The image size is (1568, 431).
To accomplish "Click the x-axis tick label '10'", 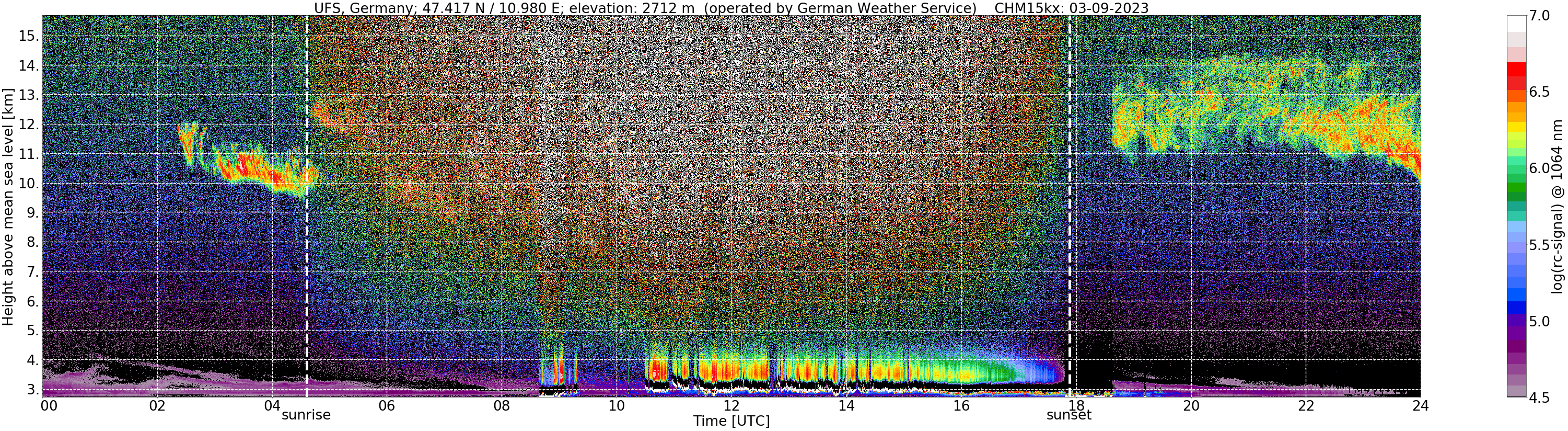I will click(617, 405).
